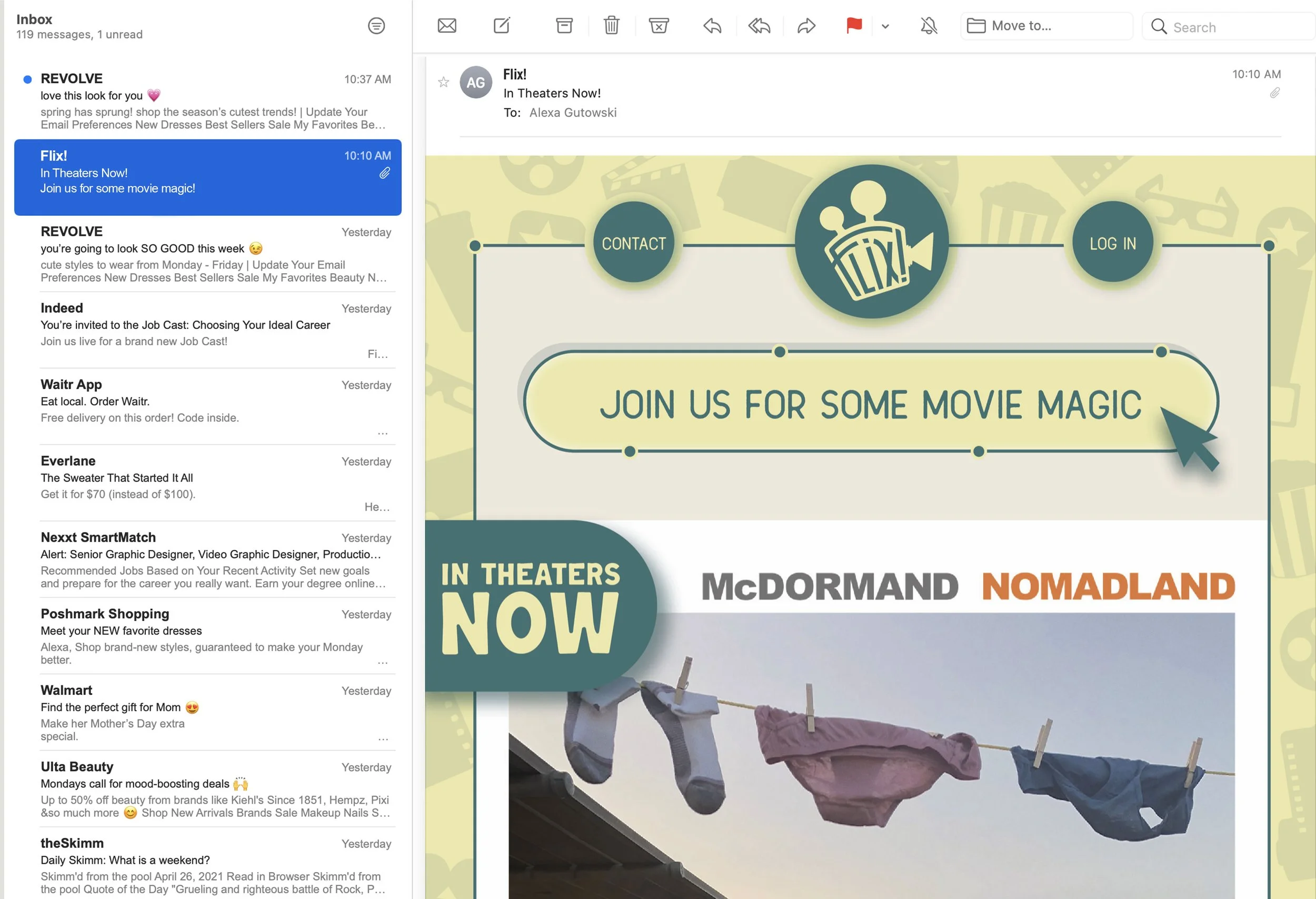The width and height of the screenshot is (1316, 899).
Task: Open theSkimm Daily Skimm email
Action: tap(208, 864)
